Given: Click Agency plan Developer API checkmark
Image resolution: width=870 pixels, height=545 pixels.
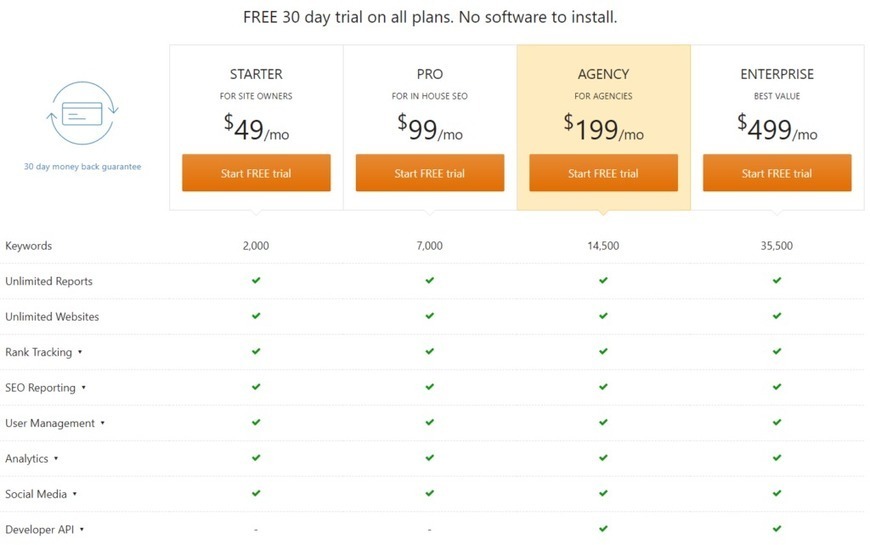Looking at the screenshot, I should (x=603, y=529).
